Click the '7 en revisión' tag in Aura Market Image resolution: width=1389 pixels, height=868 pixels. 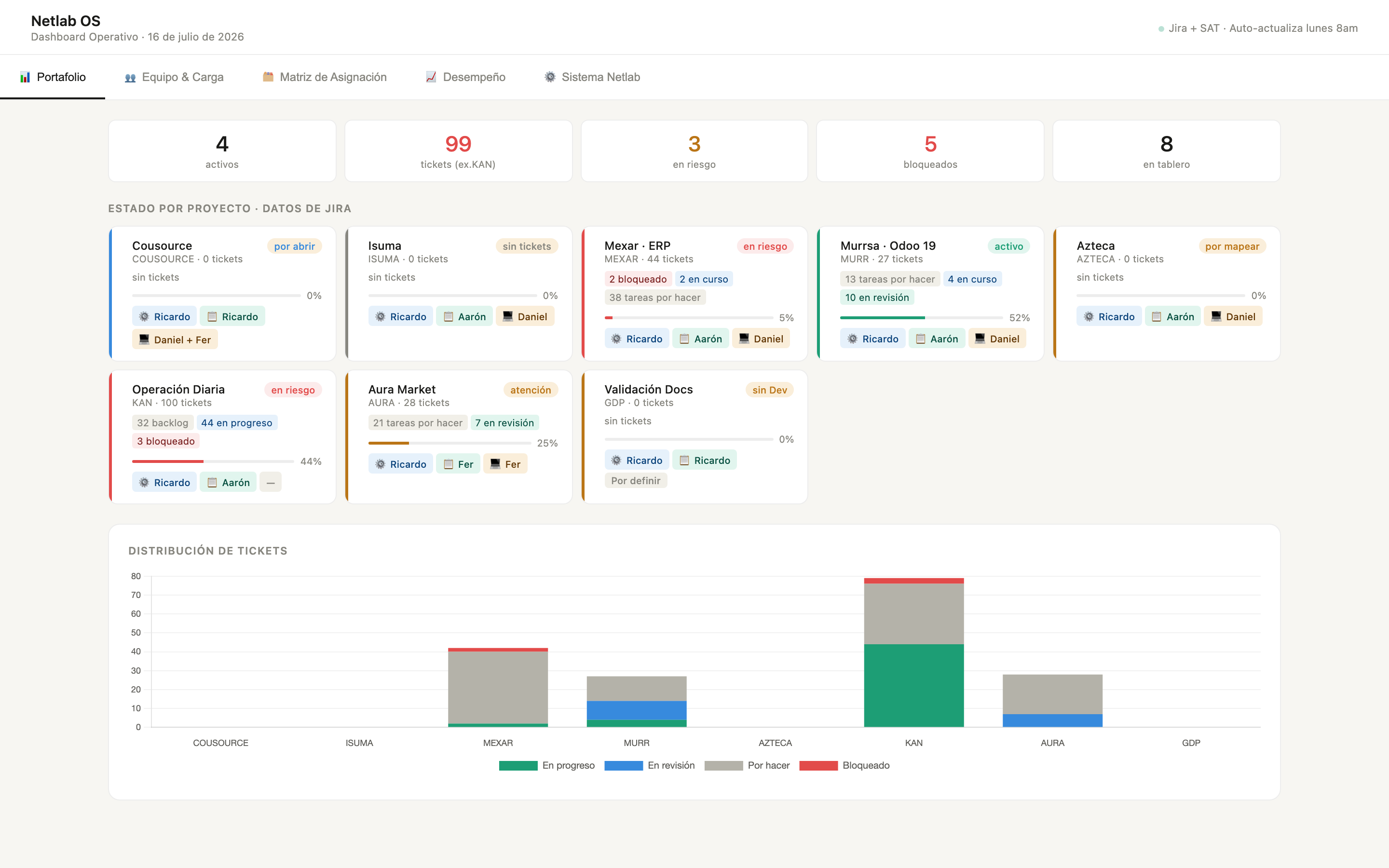coord(504,422)
